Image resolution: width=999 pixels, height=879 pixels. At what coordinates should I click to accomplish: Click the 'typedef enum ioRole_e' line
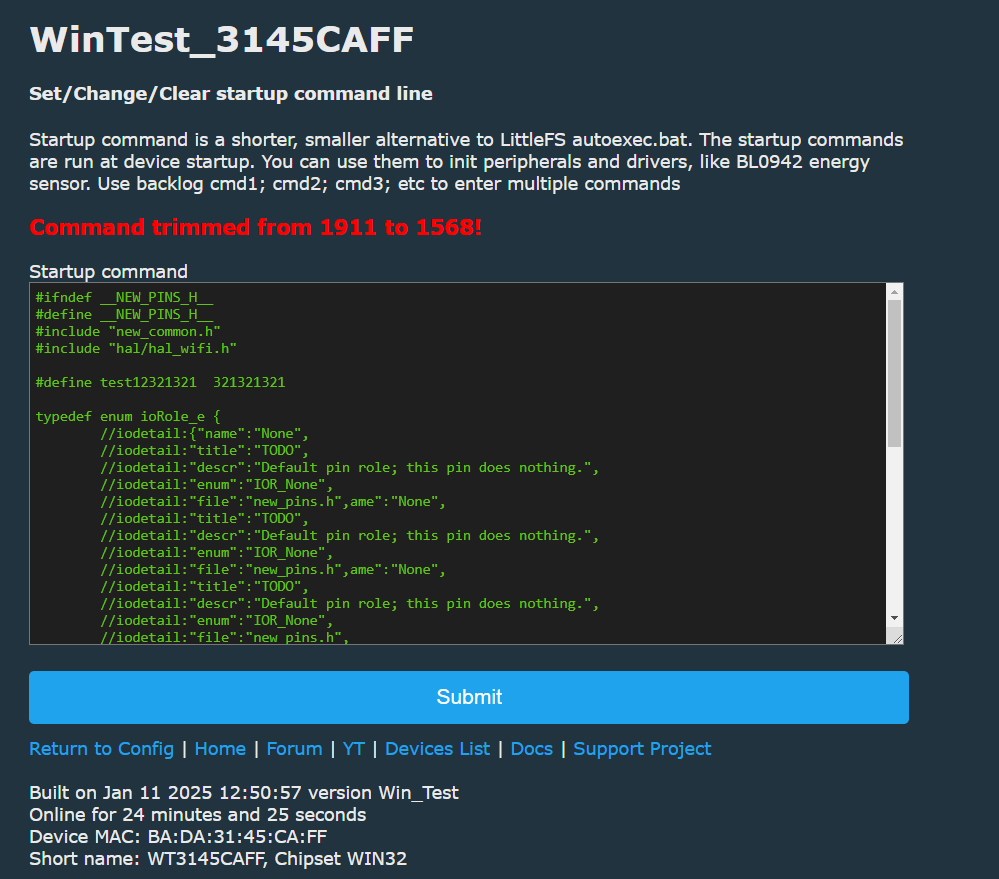coord(127,417)
